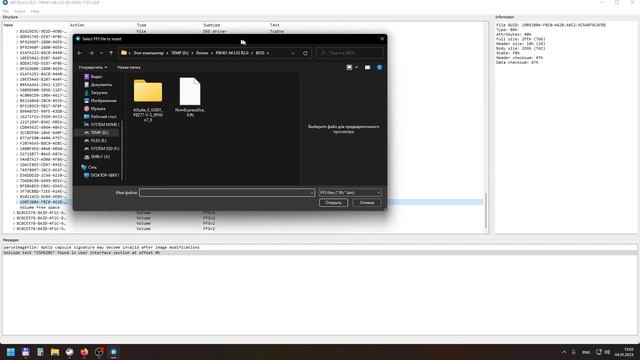Open Action menu in UEFITool window

coord(20,11)
